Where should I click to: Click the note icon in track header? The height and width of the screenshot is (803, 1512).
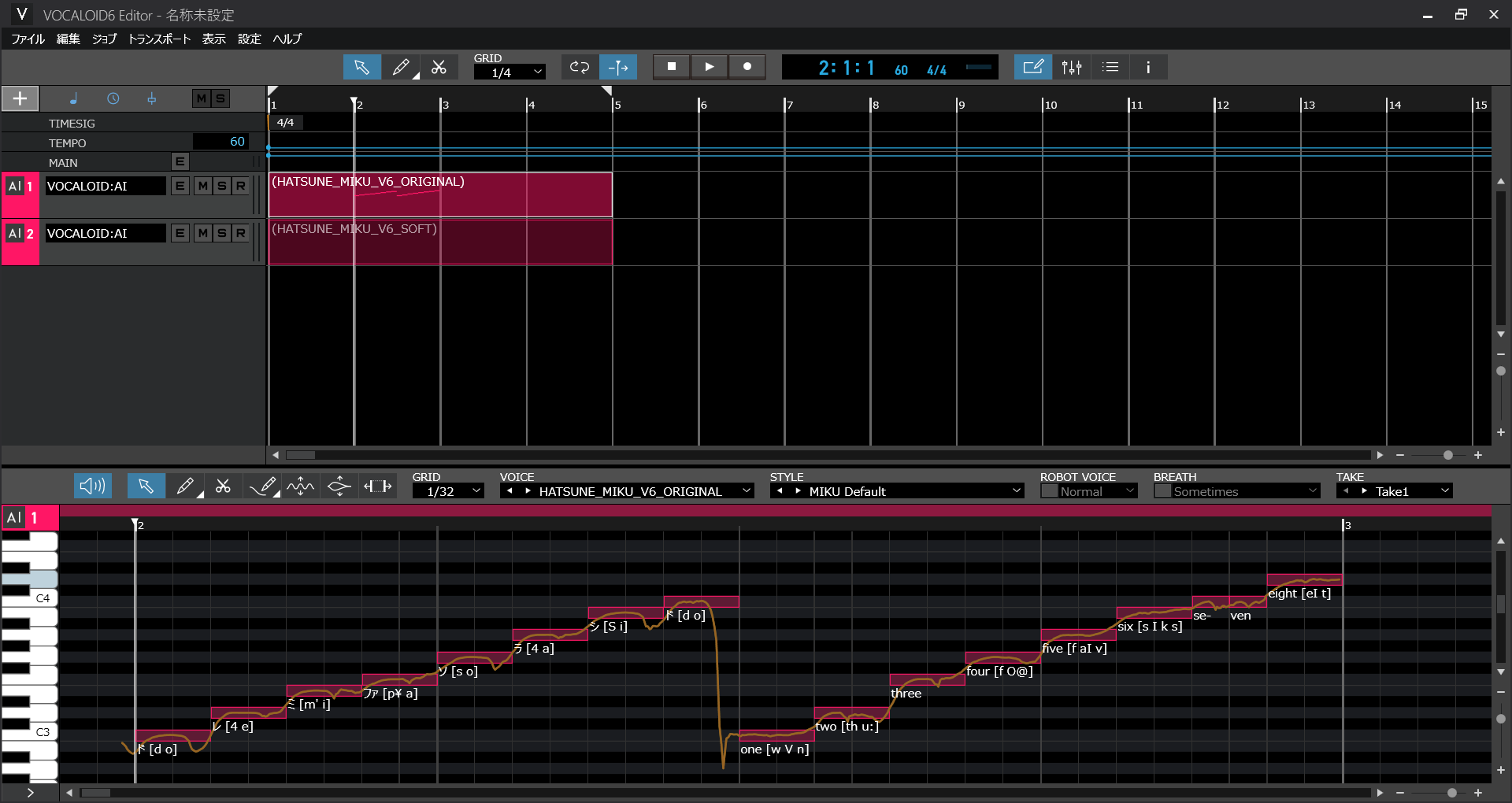click(73, 98)
